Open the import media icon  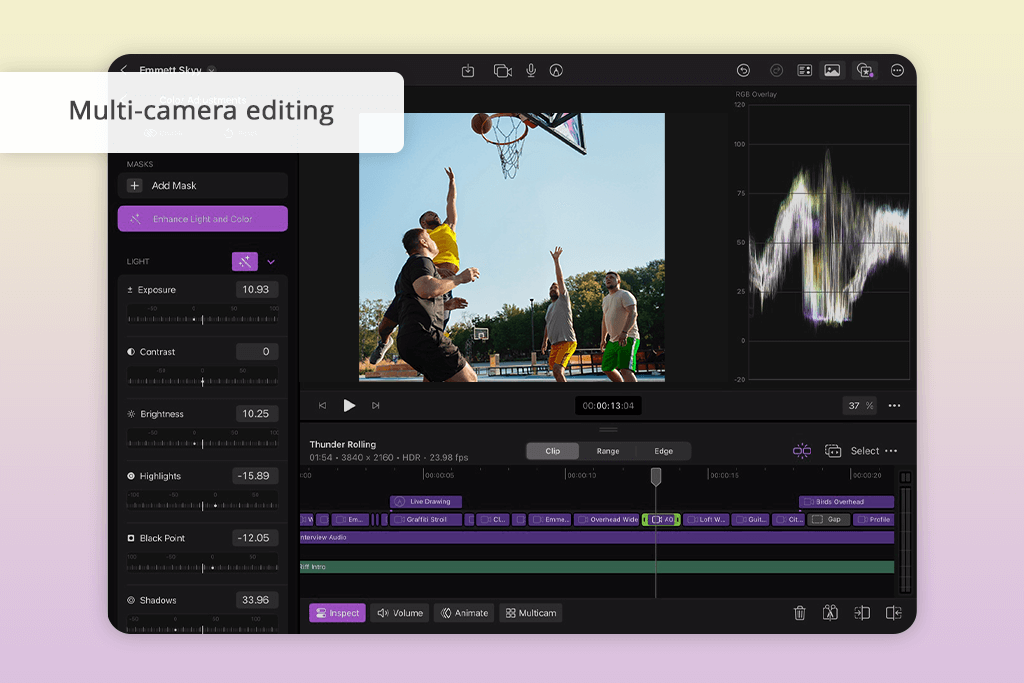coord(468,71)
